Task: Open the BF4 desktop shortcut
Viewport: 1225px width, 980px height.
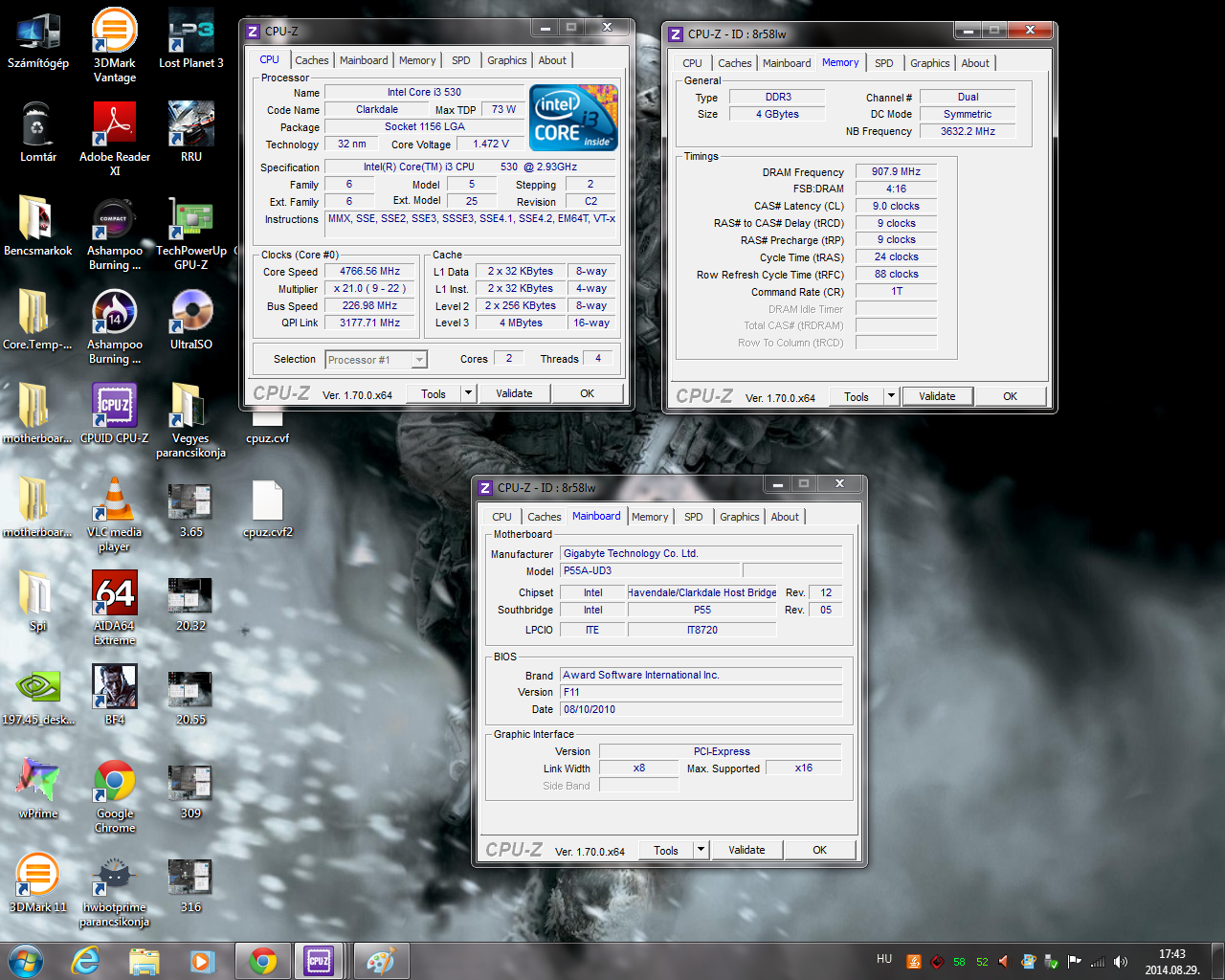Action: (x=115, y=694)
